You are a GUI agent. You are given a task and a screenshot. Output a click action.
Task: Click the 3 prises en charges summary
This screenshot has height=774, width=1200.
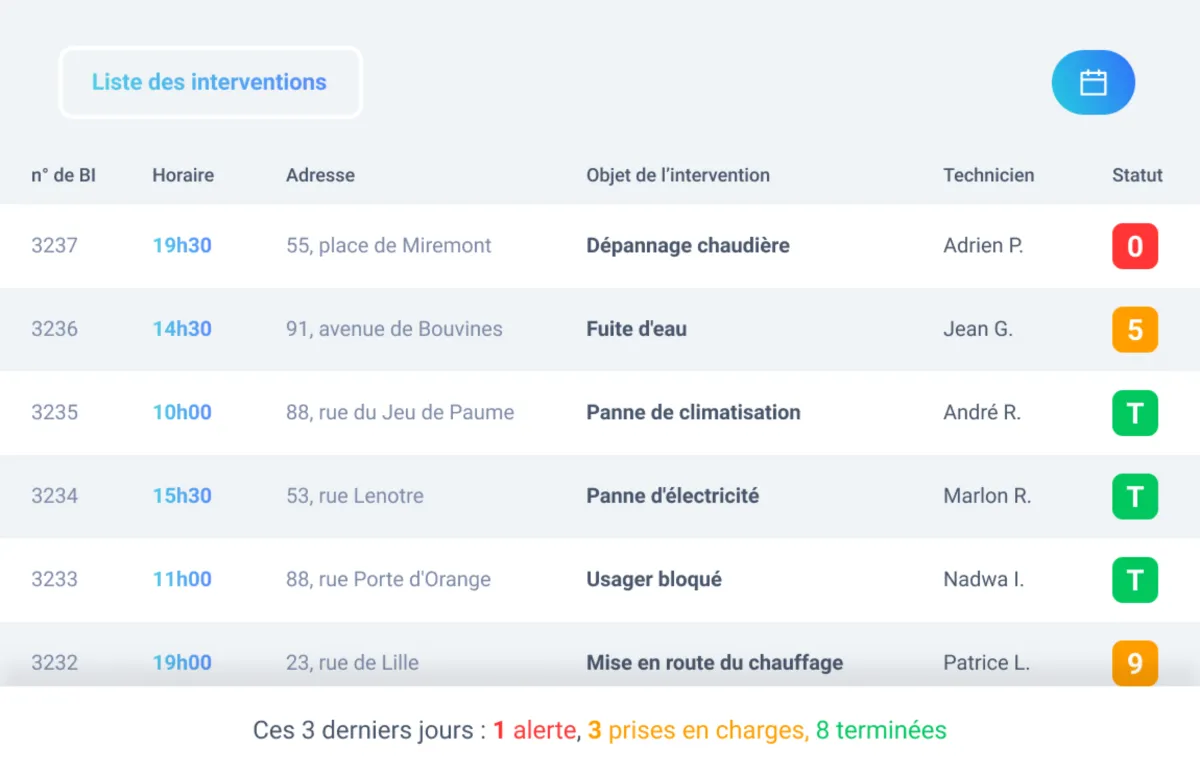(697, 731)
